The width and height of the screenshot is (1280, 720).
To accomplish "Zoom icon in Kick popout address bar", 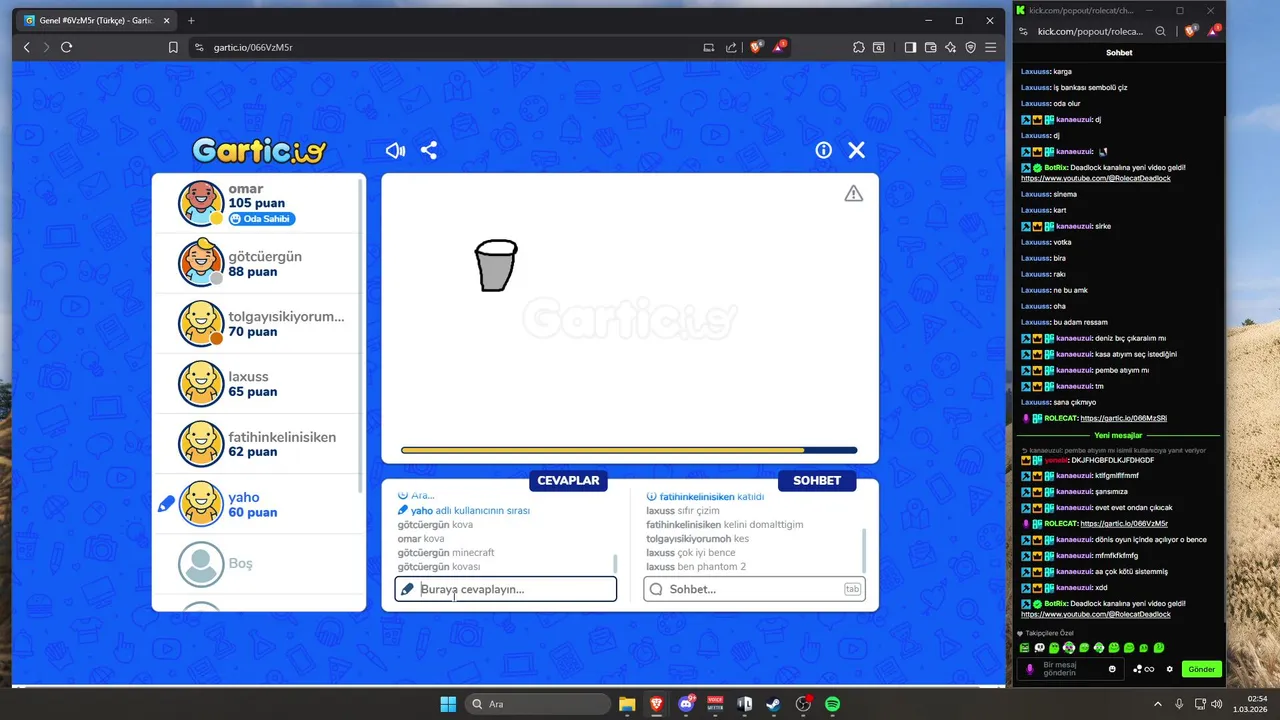I will (1161, 31).
